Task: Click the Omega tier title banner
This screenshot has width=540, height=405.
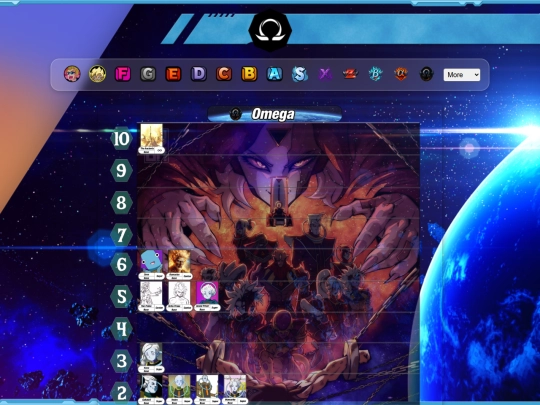Action: click(x=274, y=114)
